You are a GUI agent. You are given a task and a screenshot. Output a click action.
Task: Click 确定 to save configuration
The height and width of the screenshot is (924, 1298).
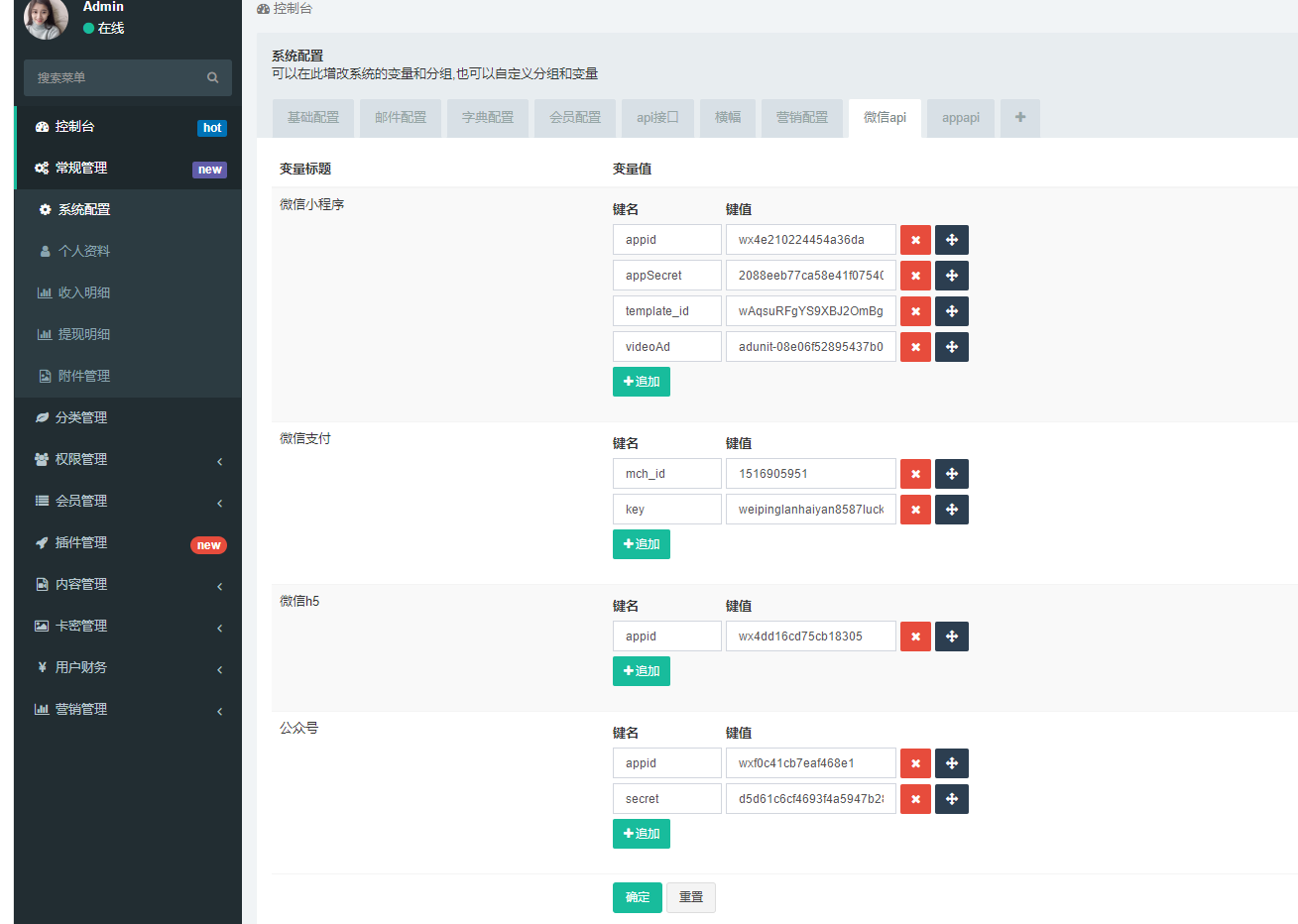[x=637, y=897]
